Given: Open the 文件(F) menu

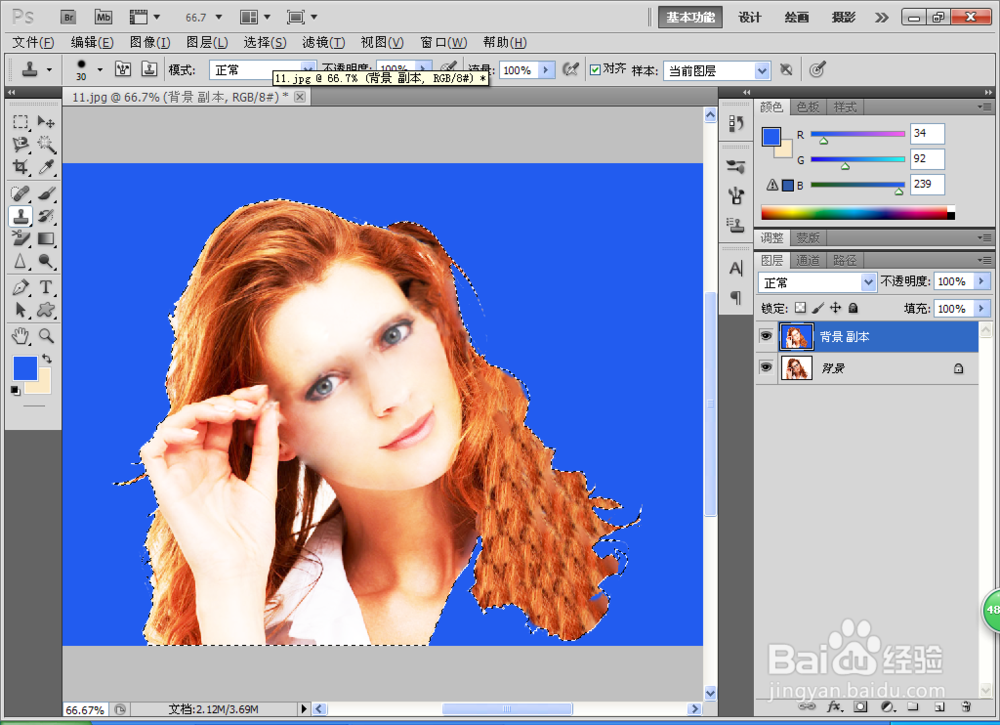Looking at the screenshot, I should click(33, 42).
